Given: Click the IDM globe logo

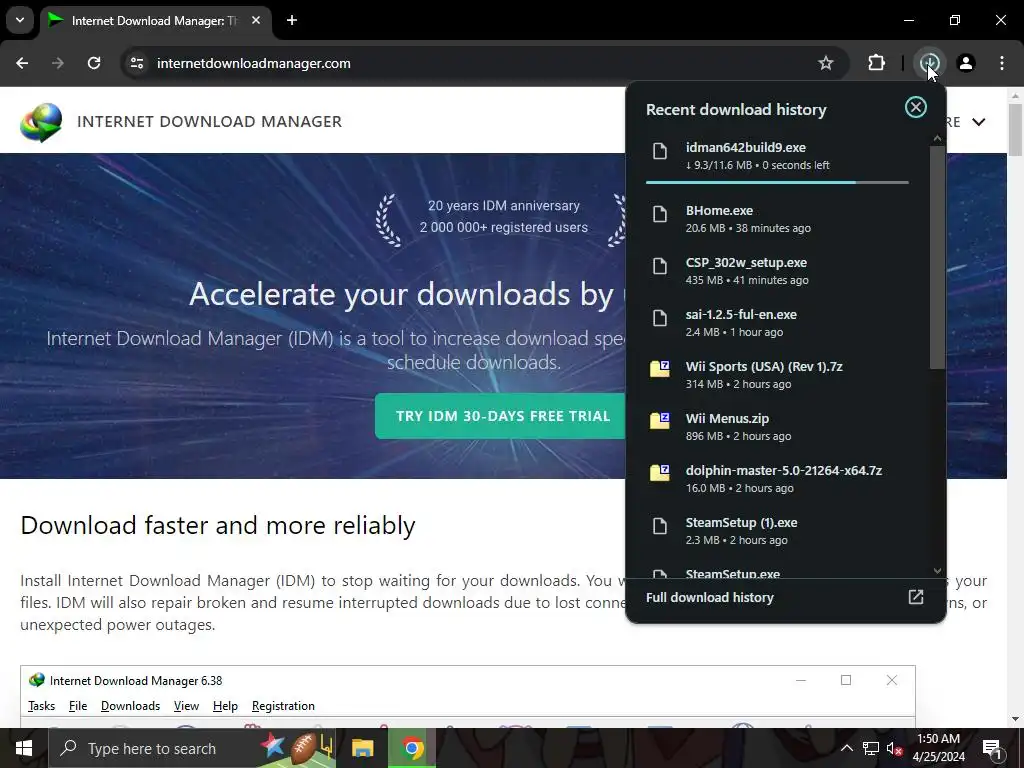Looking at the screenshot, I should click(40, 121).
